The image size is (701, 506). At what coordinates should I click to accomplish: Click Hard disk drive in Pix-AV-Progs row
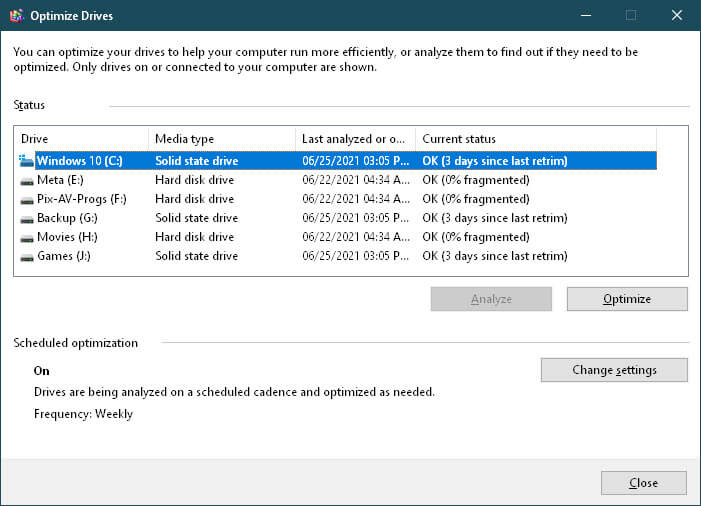click(x=194, y=199)
